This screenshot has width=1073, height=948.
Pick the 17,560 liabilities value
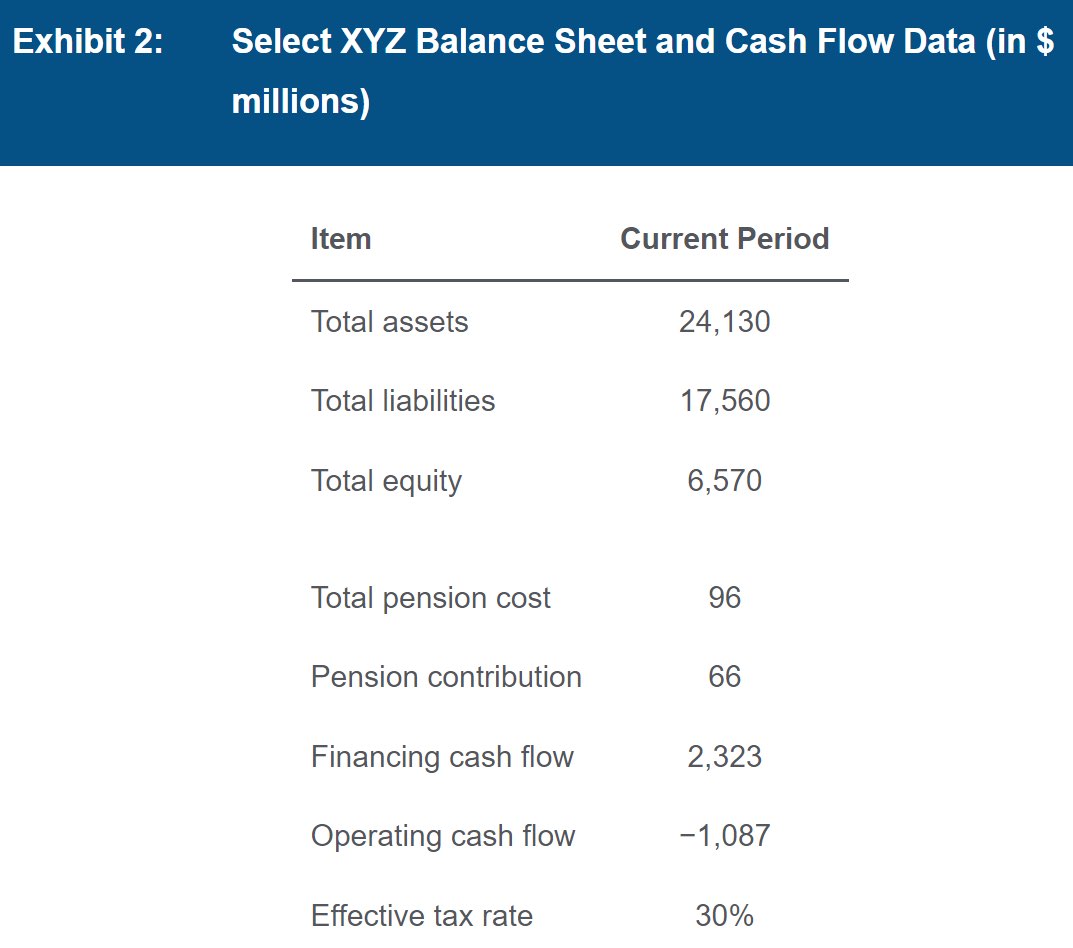click(724, 401)
